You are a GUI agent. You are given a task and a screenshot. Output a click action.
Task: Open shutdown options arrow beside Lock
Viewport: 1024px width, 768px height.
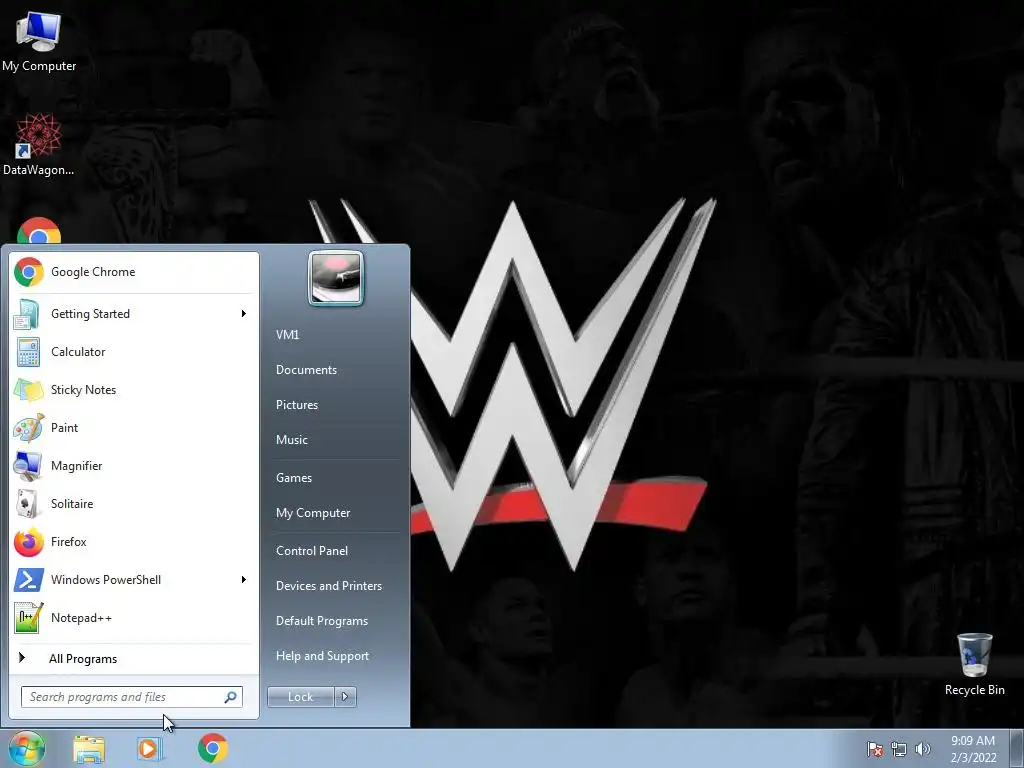pyautogui.click(x=345, y=697)
